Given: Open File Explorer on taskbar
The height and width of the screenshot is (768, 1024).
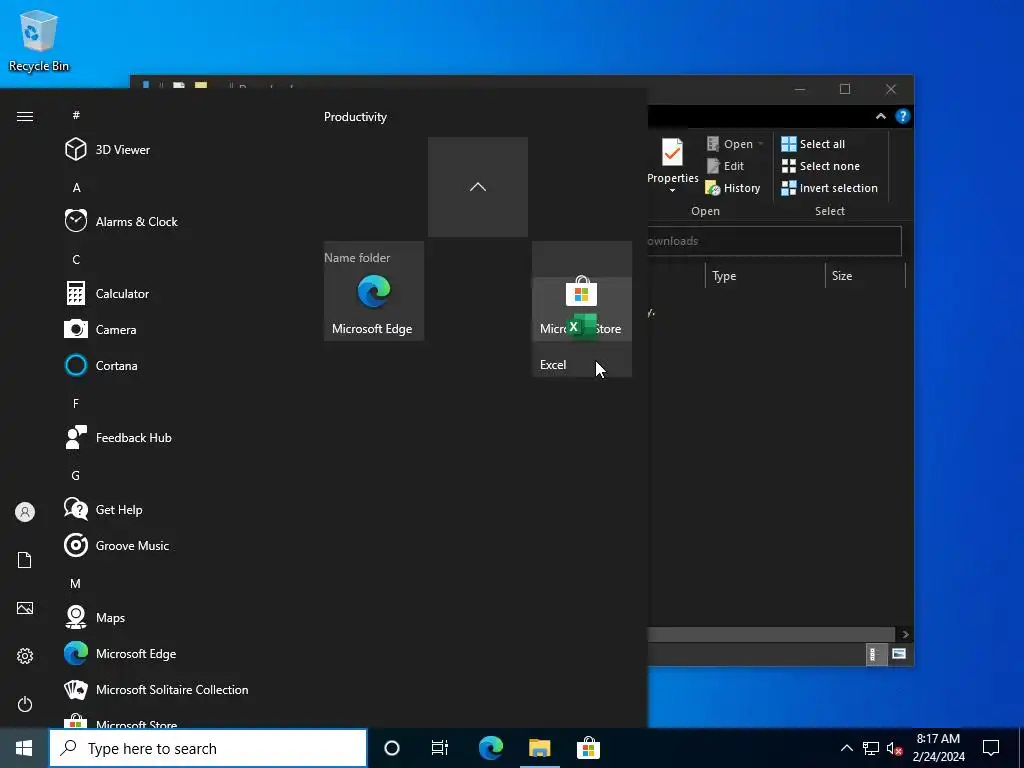Looking at the screenshot, I should coord(539,748).
